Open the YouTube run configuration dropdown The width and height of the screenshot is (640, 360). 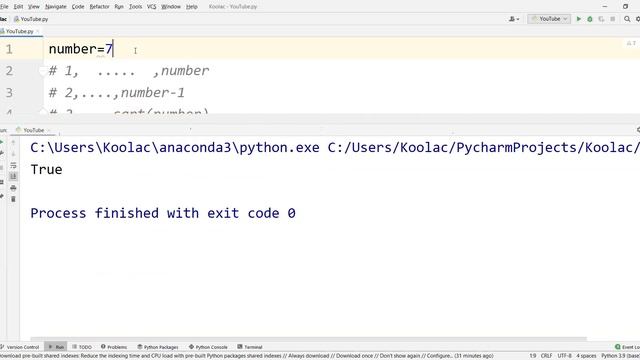pos(549,19)
